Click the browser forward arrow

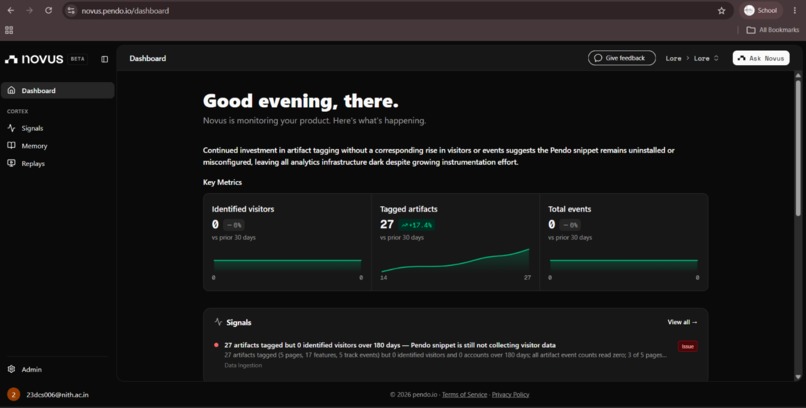pos(29,10)
